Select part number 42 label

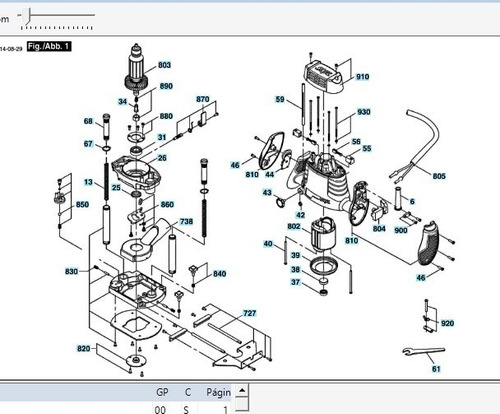(301, 215)
